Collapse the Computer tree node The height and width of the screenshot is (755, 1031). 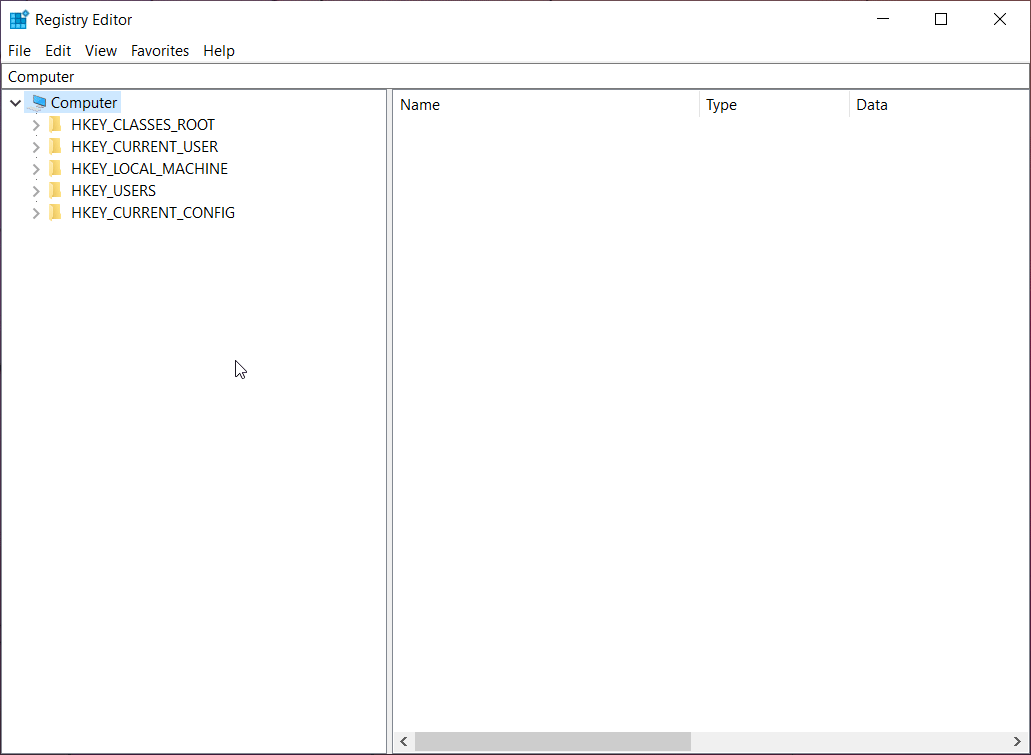click(x=15, y=103)
